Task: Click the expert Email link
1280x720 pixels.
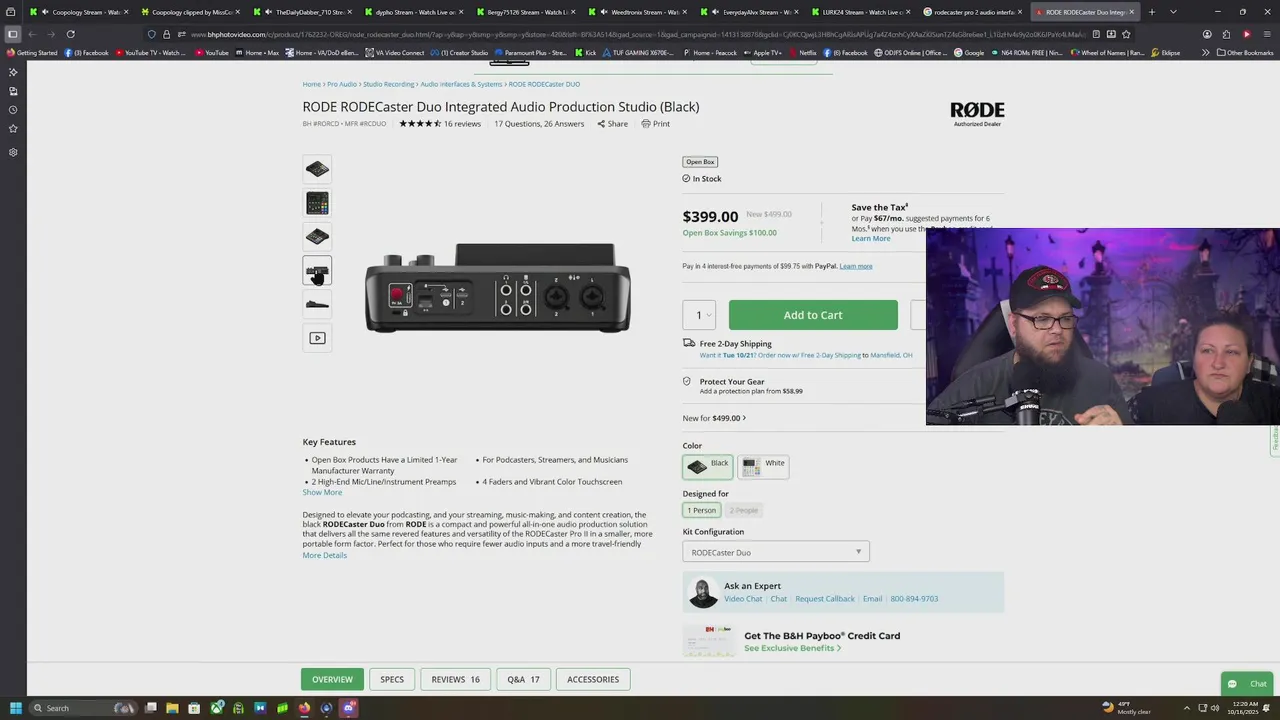Action: pos(873,599)
